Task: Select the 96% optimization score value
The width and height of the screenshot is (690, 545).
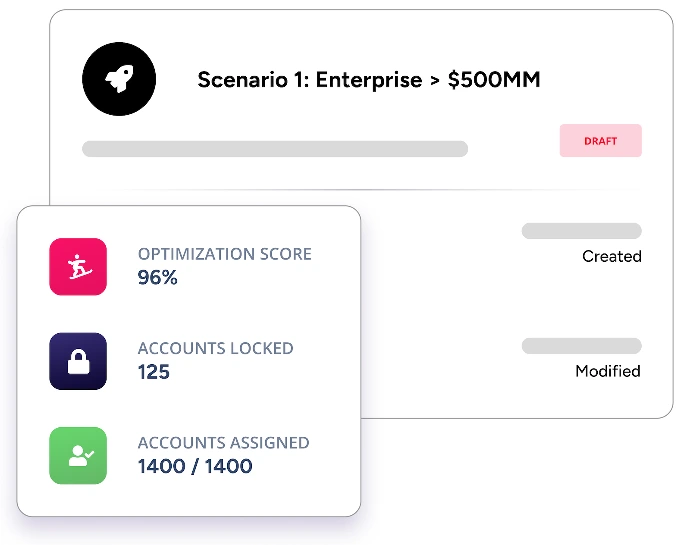Action: (x=158, y=278)
